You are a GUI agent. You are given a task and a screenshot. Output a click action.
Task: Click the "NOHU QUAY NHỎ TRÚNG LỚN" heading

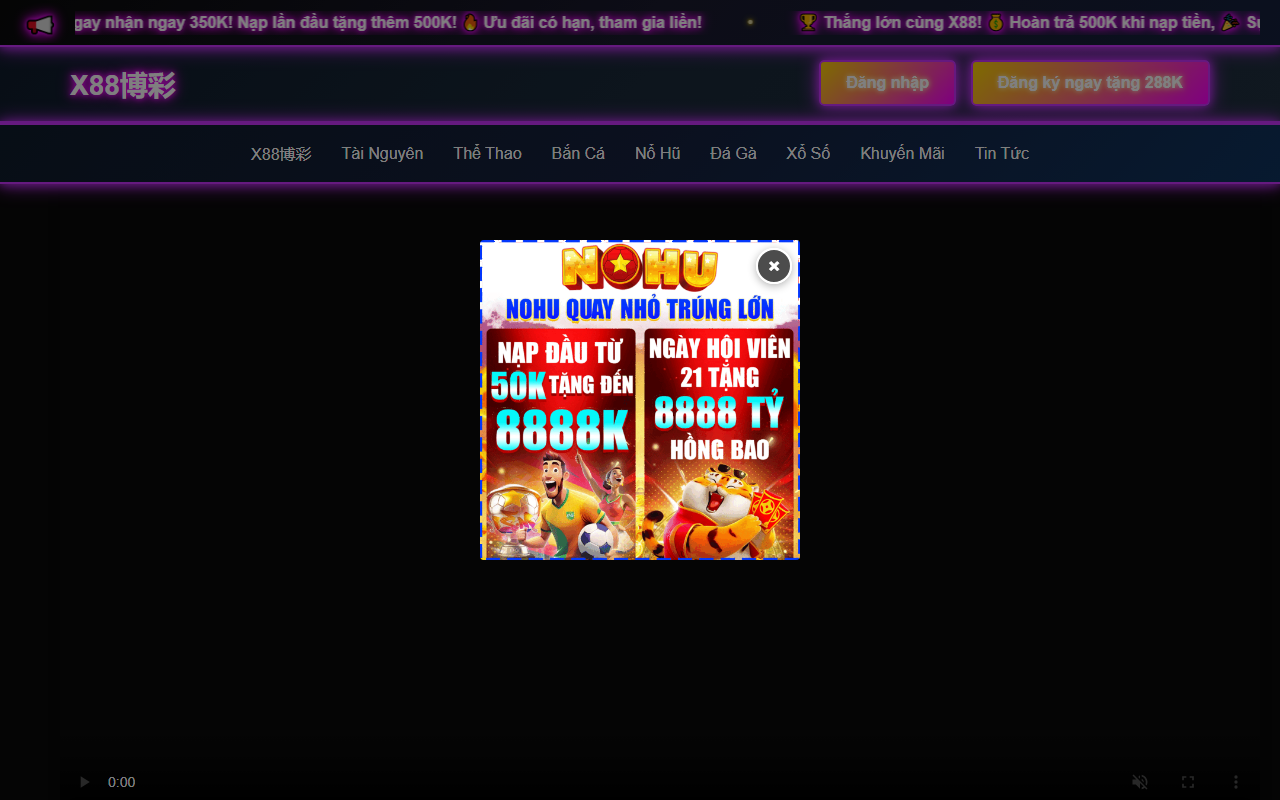pos(640,309)
